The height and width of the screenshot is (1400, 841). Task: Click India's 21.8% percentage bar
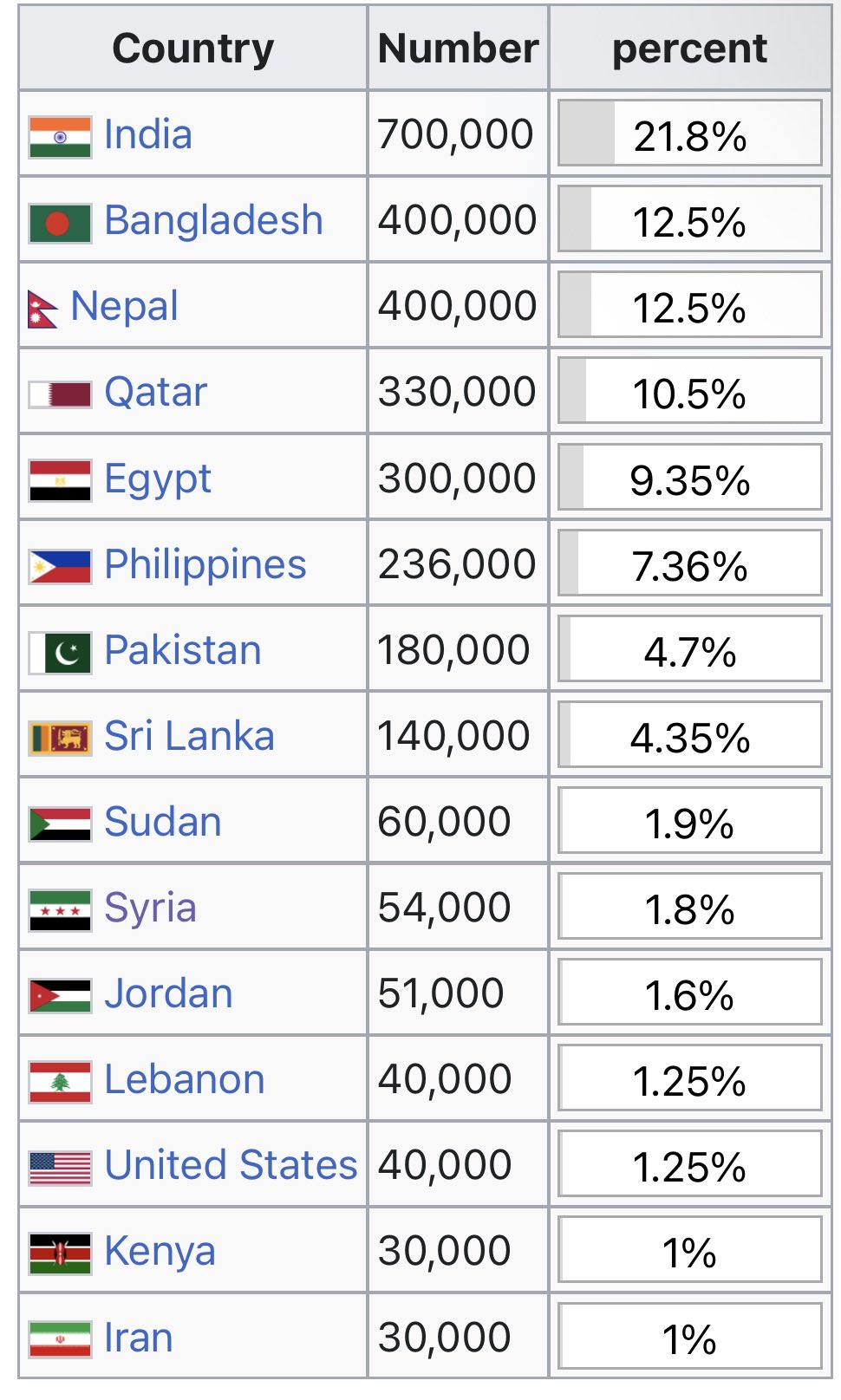pyautogui.click(x=690, y=133)
